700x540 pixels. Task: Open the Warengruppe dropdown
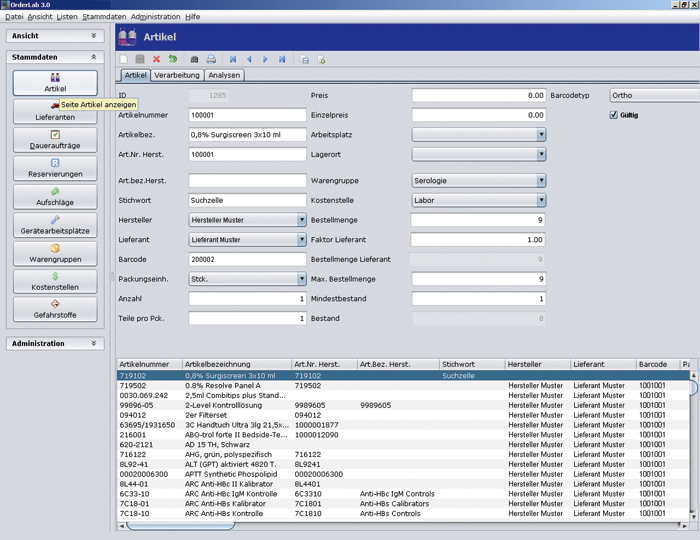541,181
